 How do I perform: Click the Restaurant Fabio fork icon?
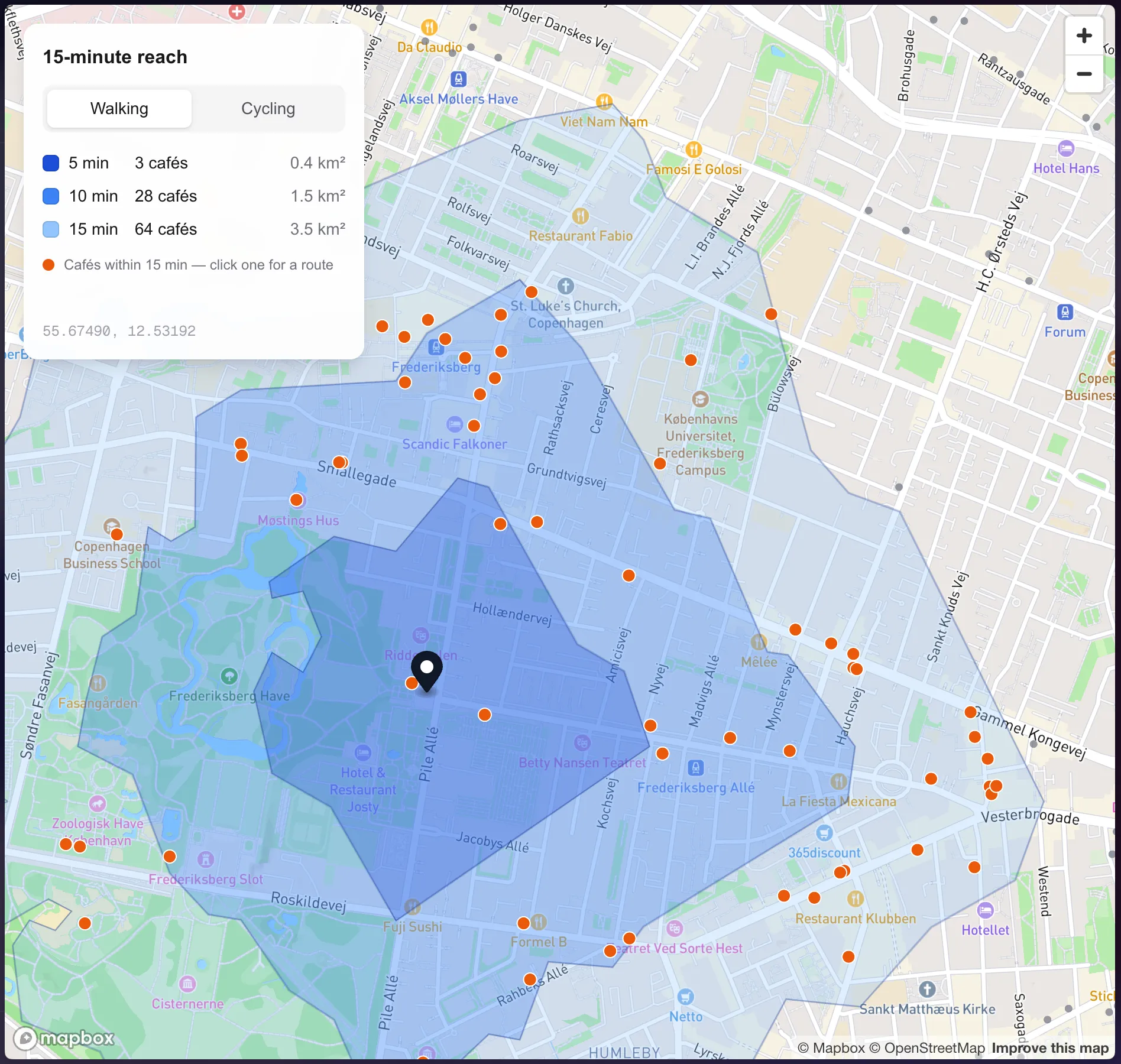[580, 216]
